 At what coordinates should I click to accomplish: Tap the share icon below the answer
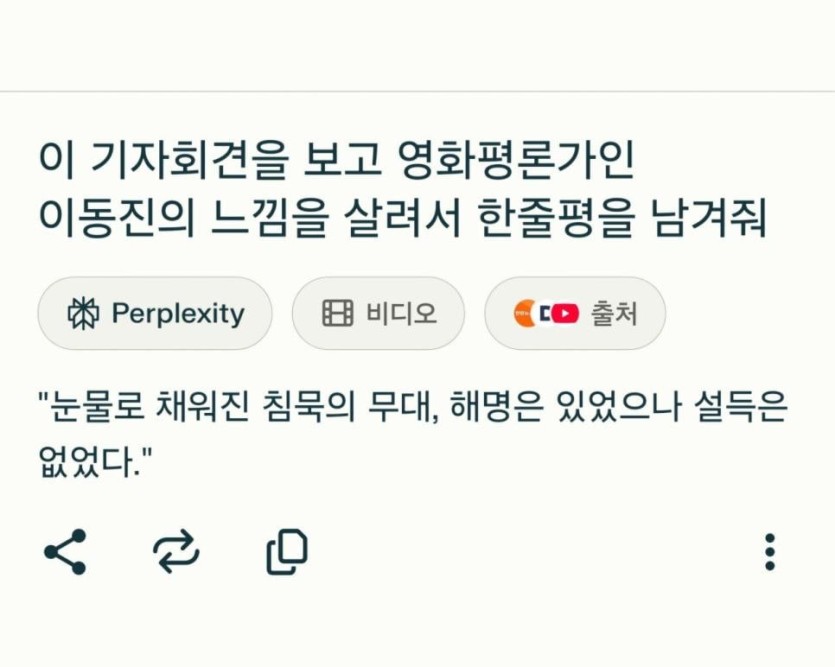(65, 552)
